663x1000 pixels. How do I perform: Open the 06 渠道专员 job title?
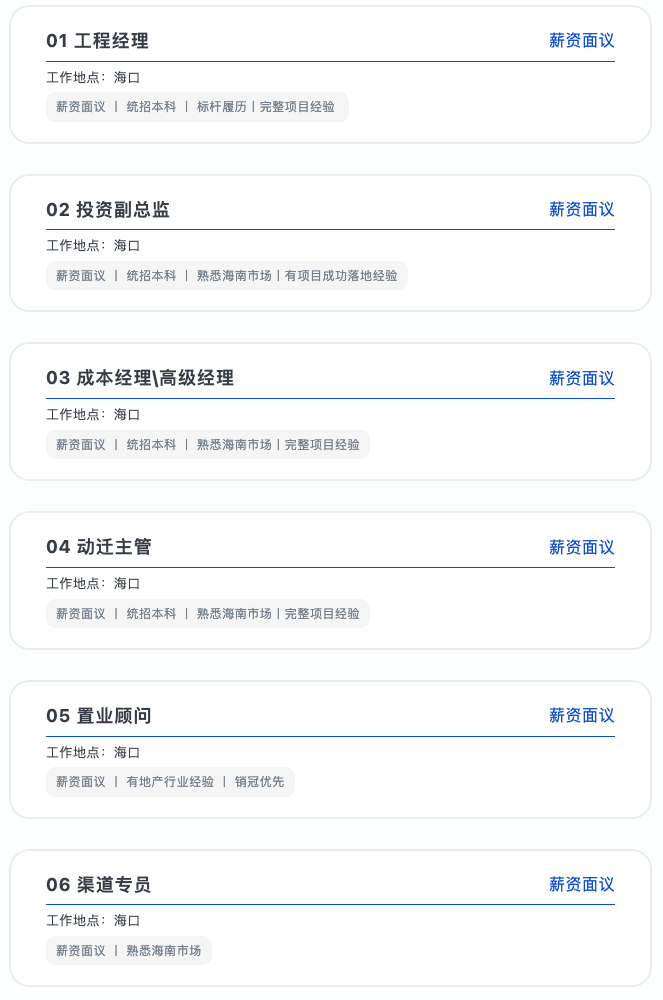(98, 885)
